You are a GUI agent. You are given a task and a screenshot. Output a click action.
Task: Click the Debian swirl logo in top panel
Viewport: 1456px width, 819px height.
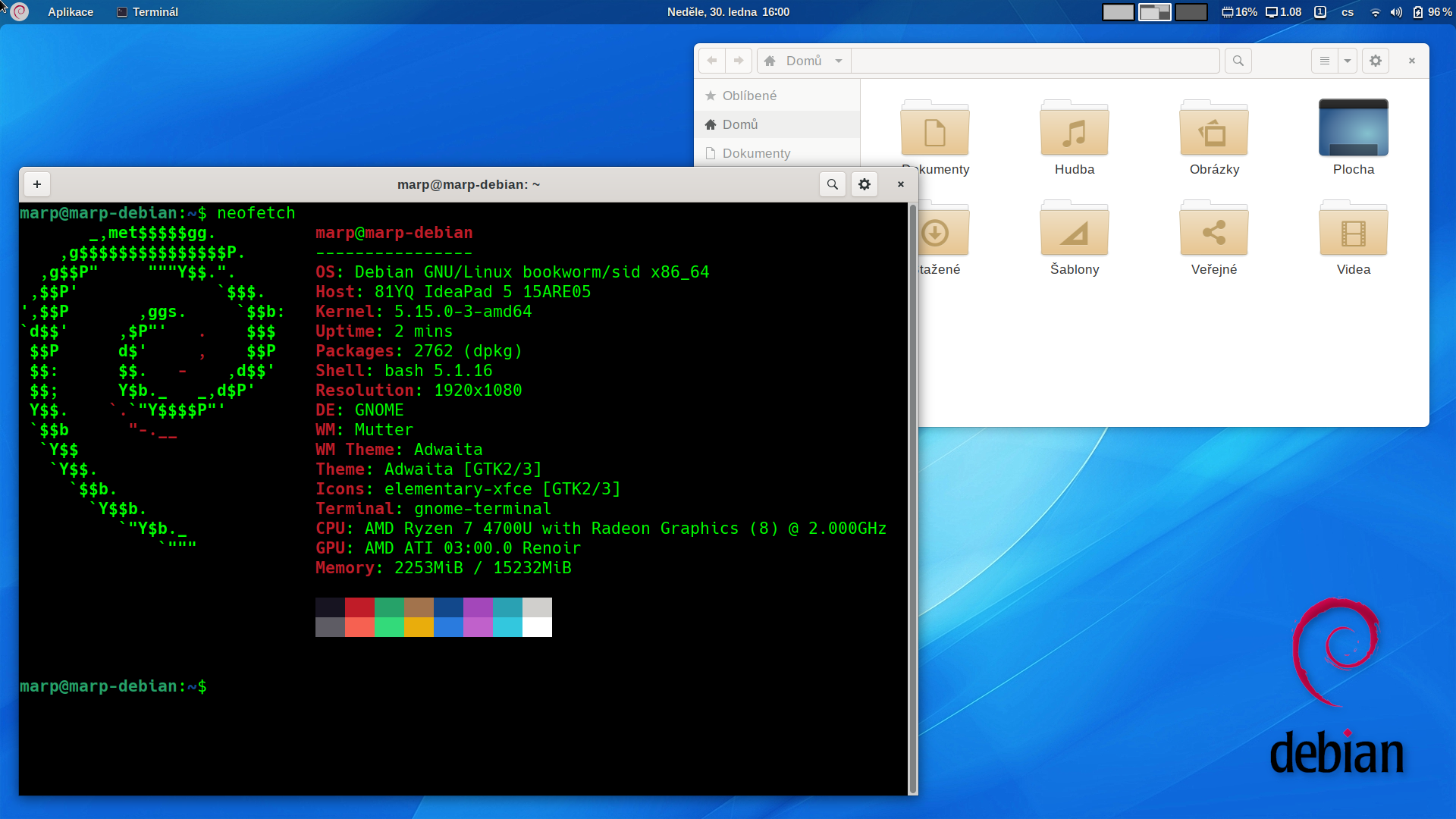pos(20,12)
